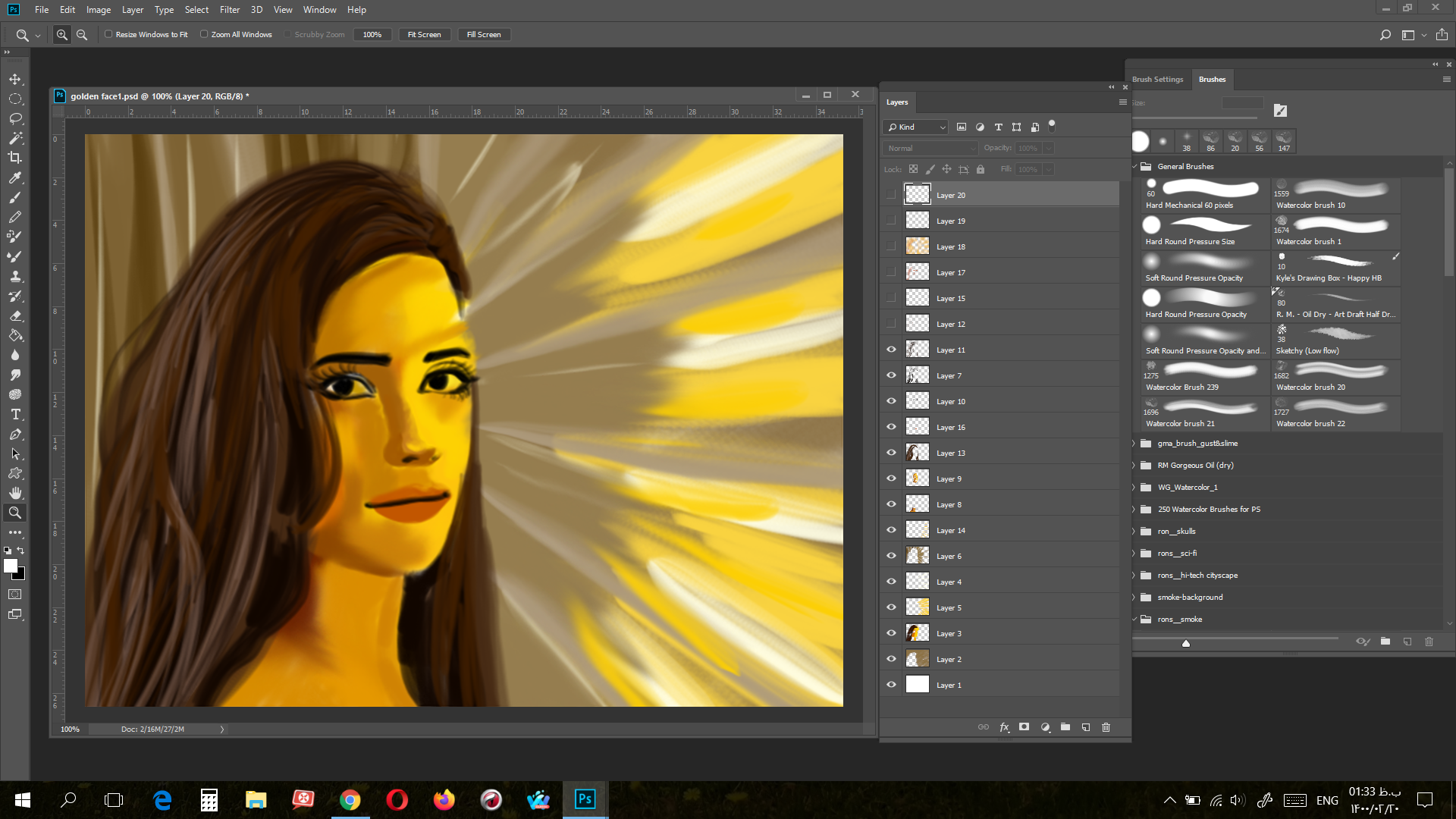Create a new layer icon
This screenshot has width=1456, height=819.
pyautogui.click(x=1086, y=727)
